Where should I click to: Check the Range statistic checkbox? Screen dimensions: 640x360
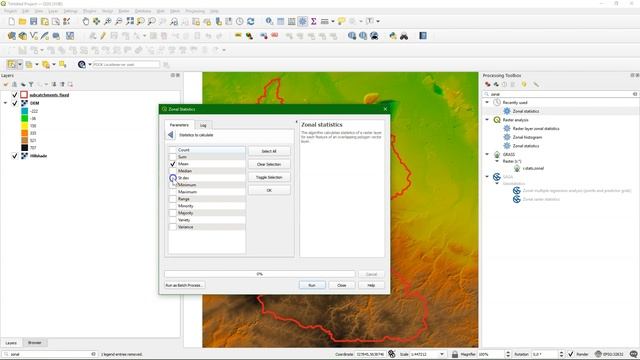point(173,199)
